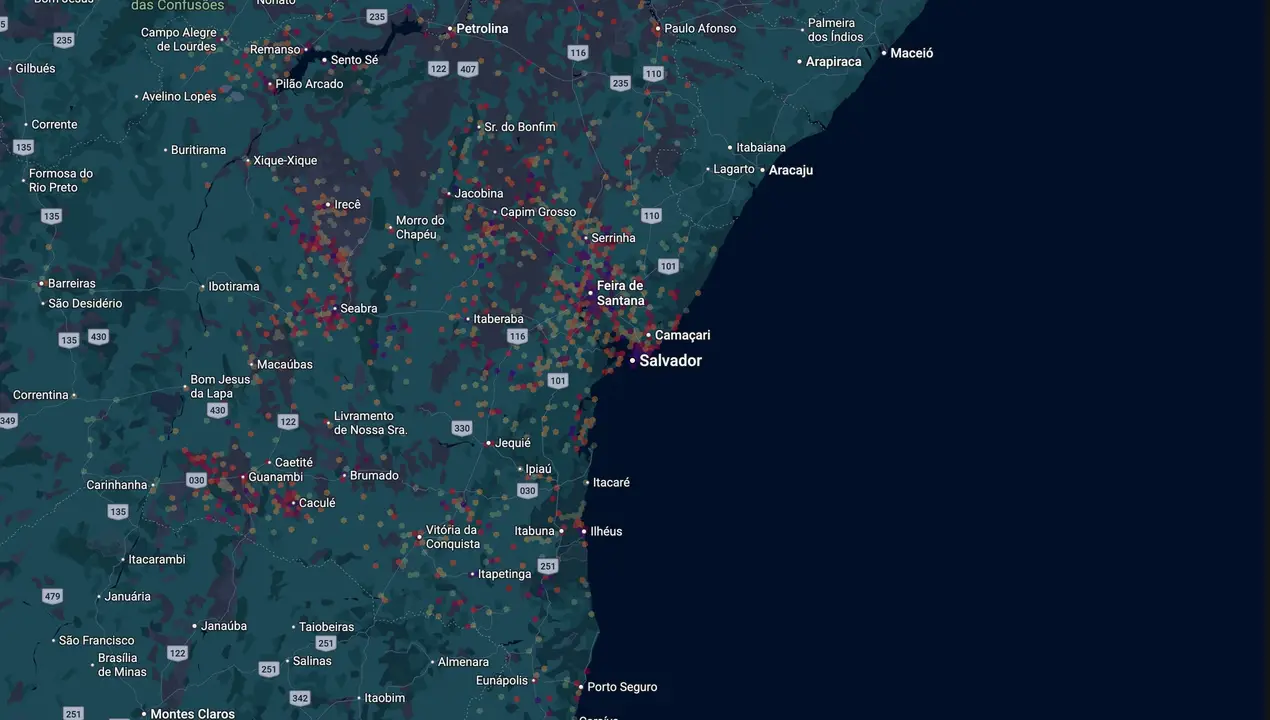Click the Vitória da Conquista label
Image resolution: width=1270 pixels, height=720 pixels.
coord(453,537)
